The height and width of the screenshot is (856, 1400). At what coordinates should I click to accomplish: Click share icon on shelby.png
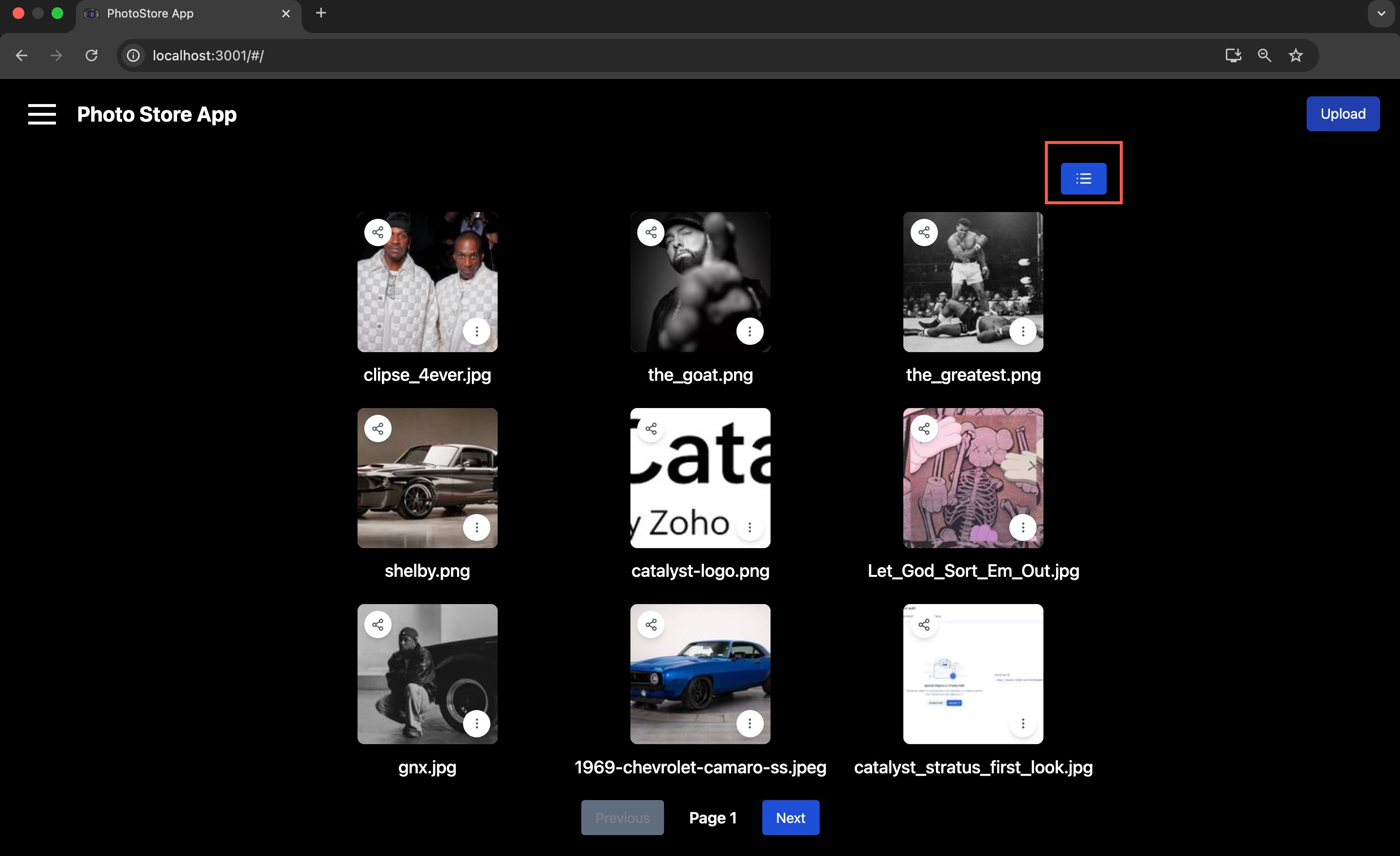(x=378, y=429)
